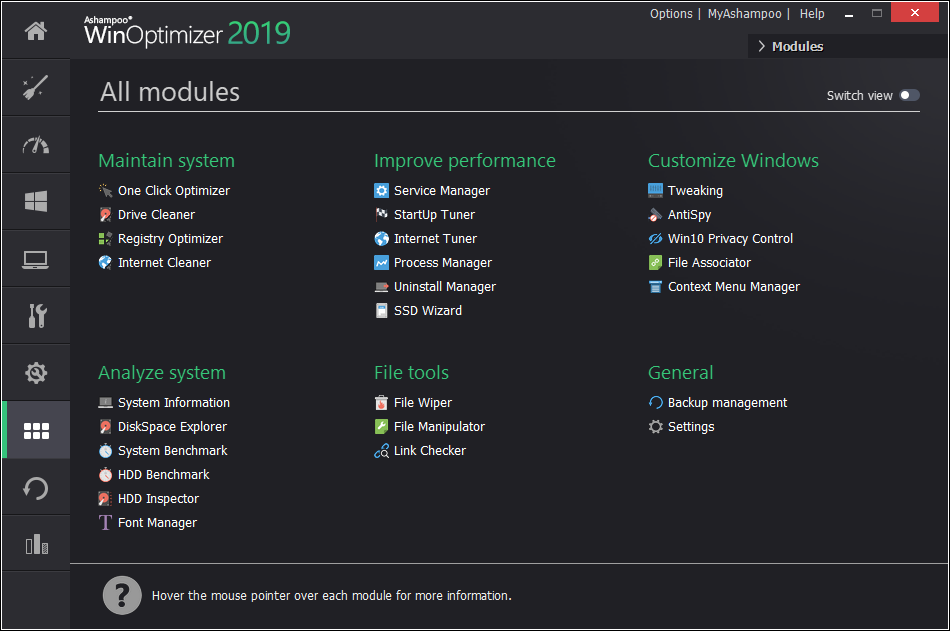950x631 pixels.
Task: Click the Analyze system heading
Action: 162,373
